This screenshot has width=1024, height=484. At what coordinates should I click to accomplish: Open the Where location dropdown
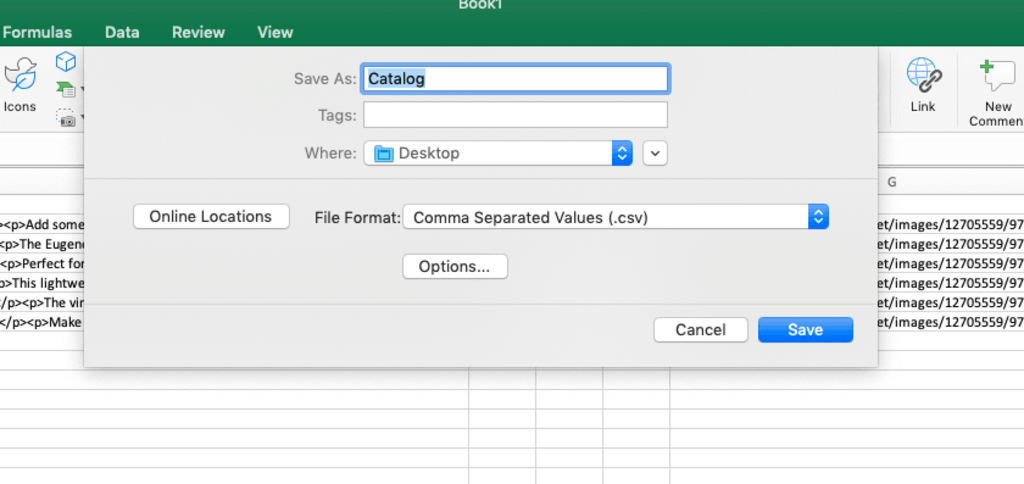click(622, 153)
